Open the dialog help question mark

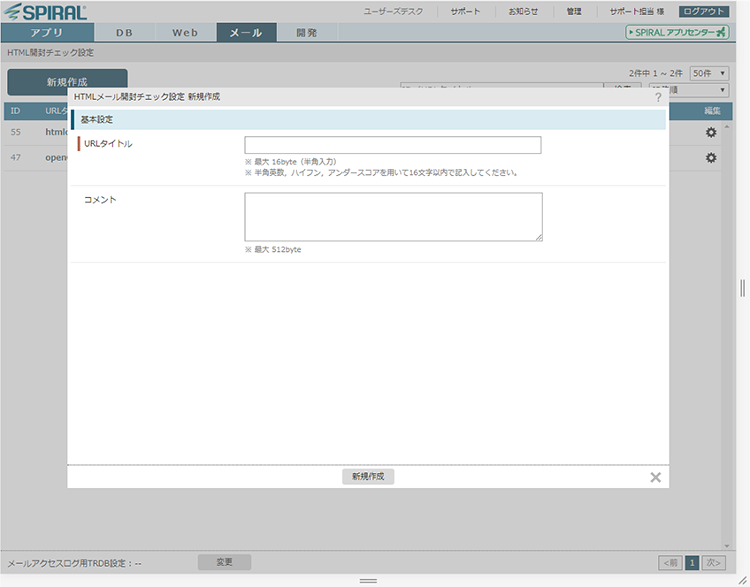(658, 97)
